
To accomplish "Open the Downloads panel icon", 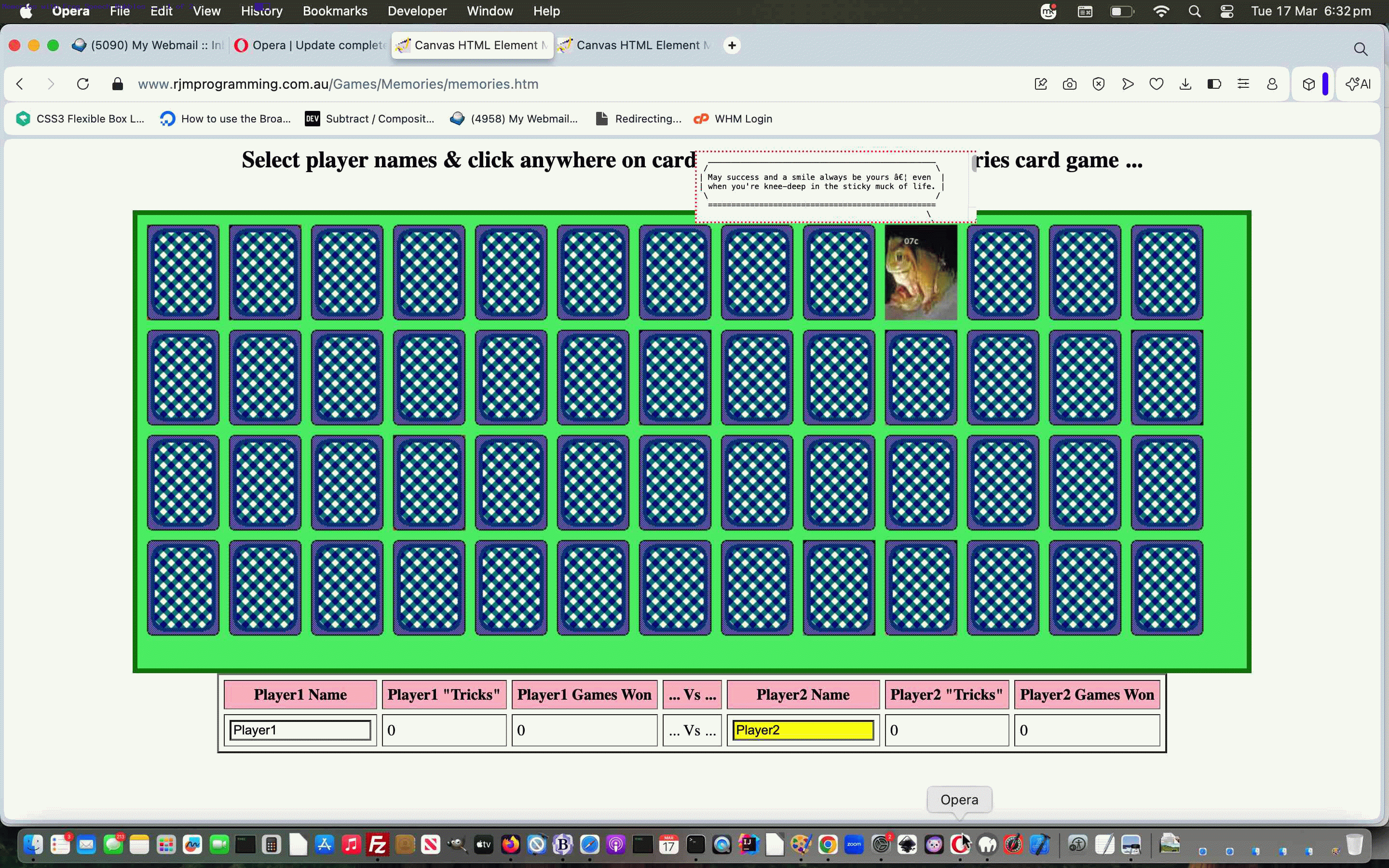I will coord(1185,84).
